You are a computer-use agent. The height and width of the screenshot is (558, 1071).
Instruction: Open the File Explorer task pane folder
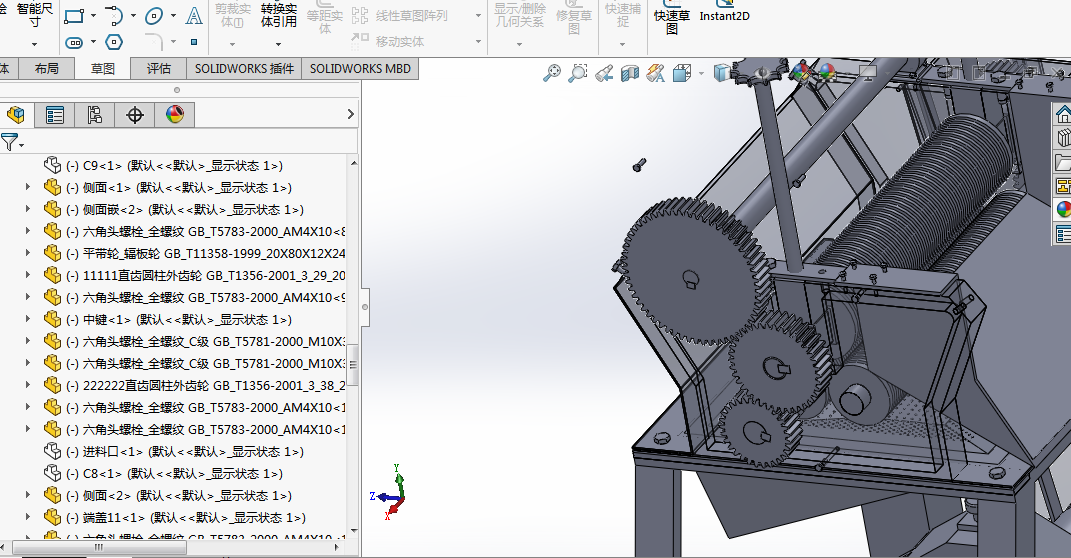[1062, 162]
